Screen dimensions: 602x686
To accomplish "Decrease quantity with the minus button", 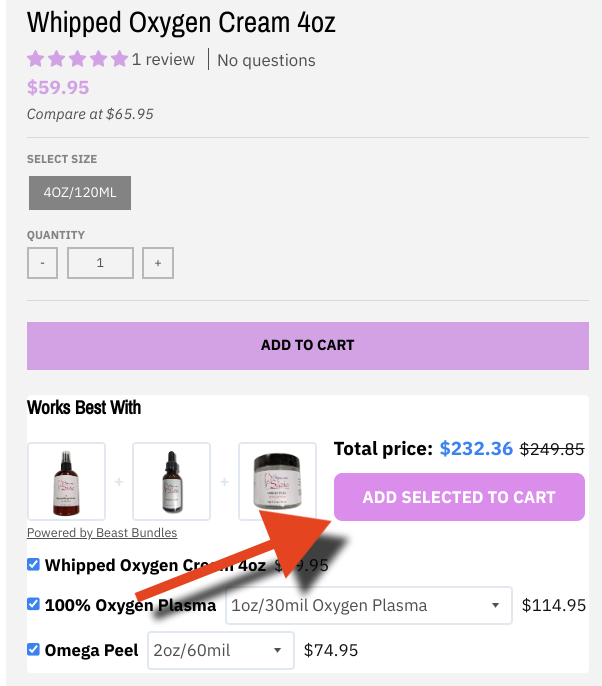I will click(x=42, y=263).
